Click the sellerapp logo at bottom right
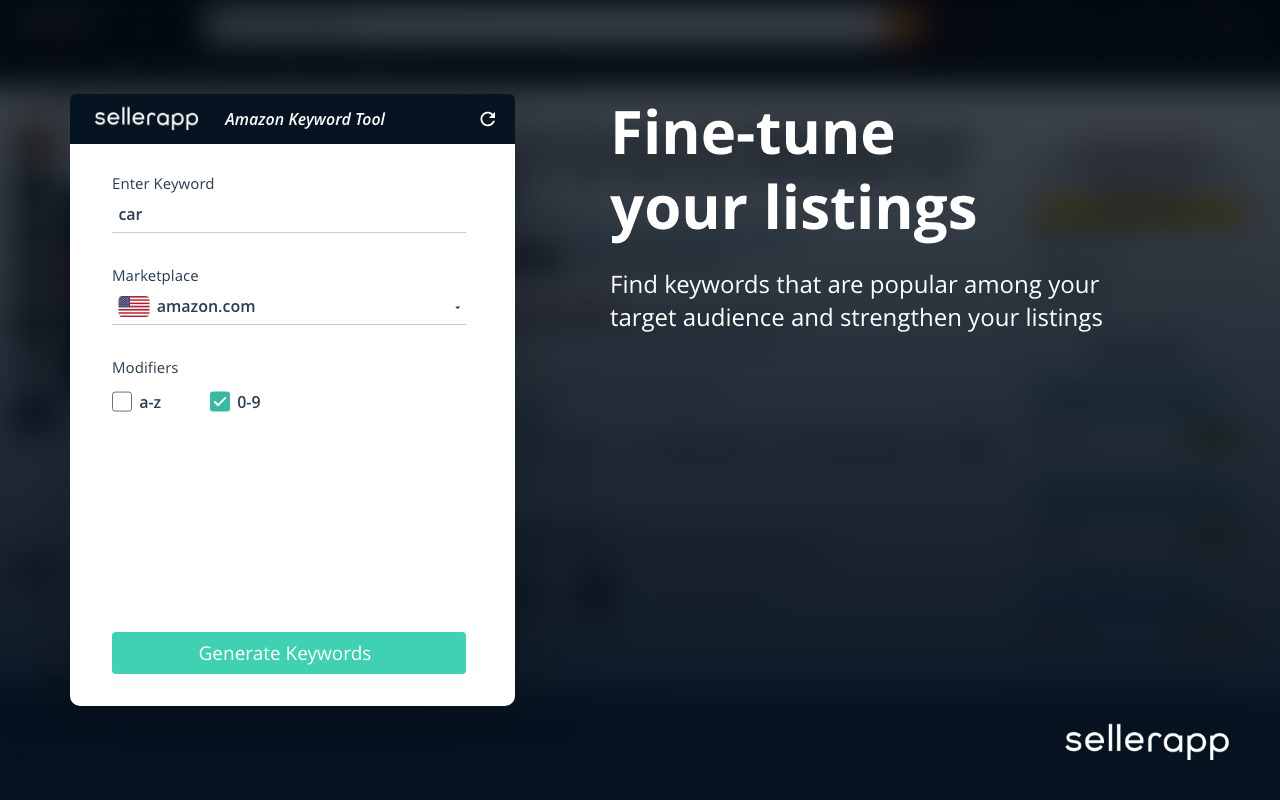Viewport: 1280px width, 800px height. pyautogui.click(x=1146, y=741)
